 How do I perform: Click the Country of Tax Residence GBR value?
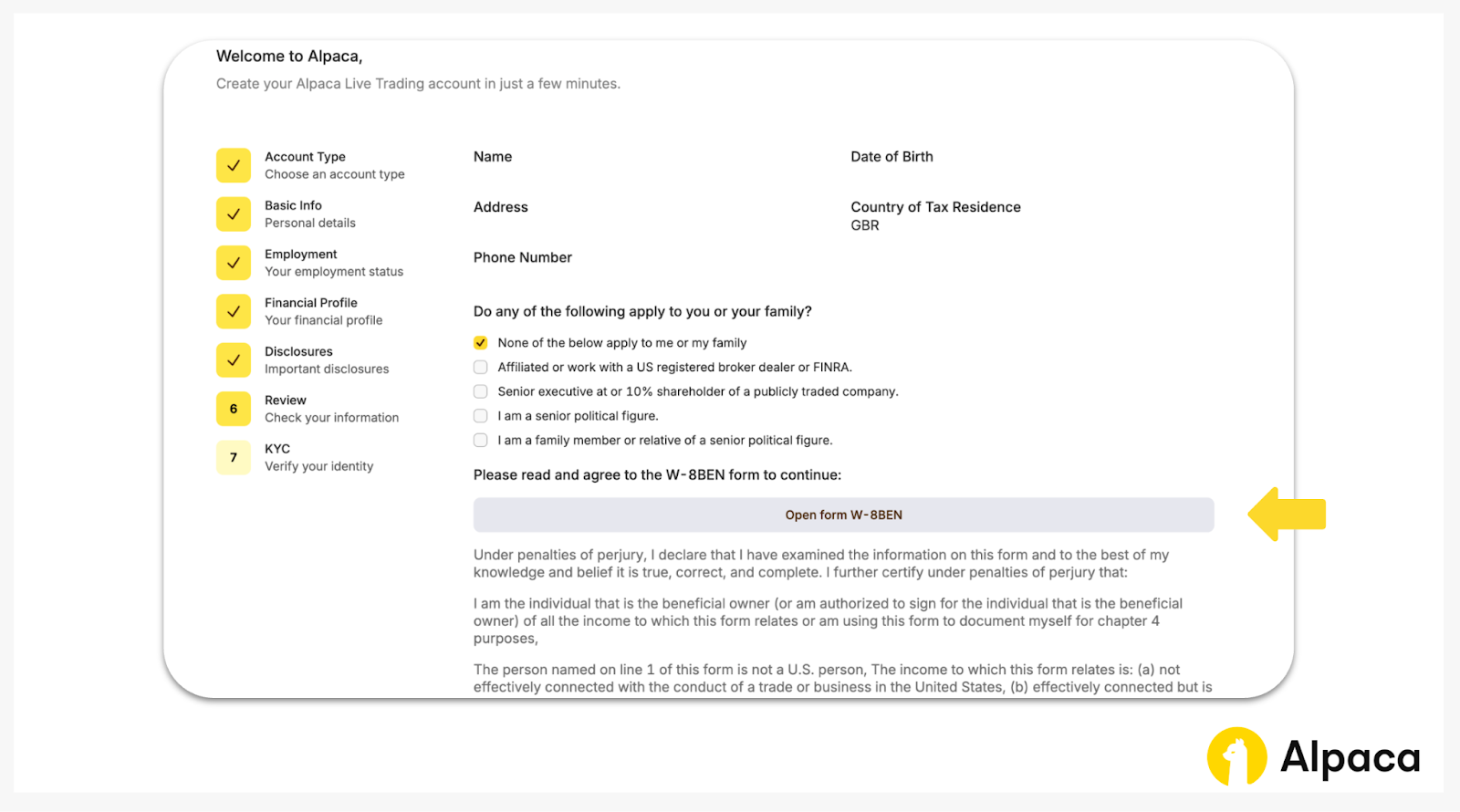pyautogui.click(x=865, y=225)
